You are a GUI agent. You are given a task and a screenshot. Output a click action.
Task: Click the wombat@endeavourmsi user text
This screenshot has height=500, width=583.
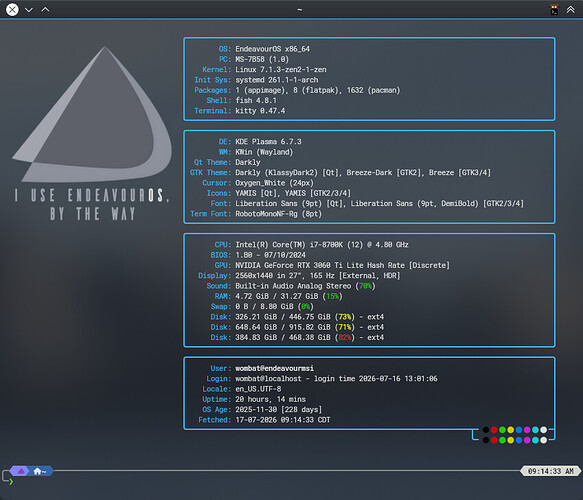point(274,368)
